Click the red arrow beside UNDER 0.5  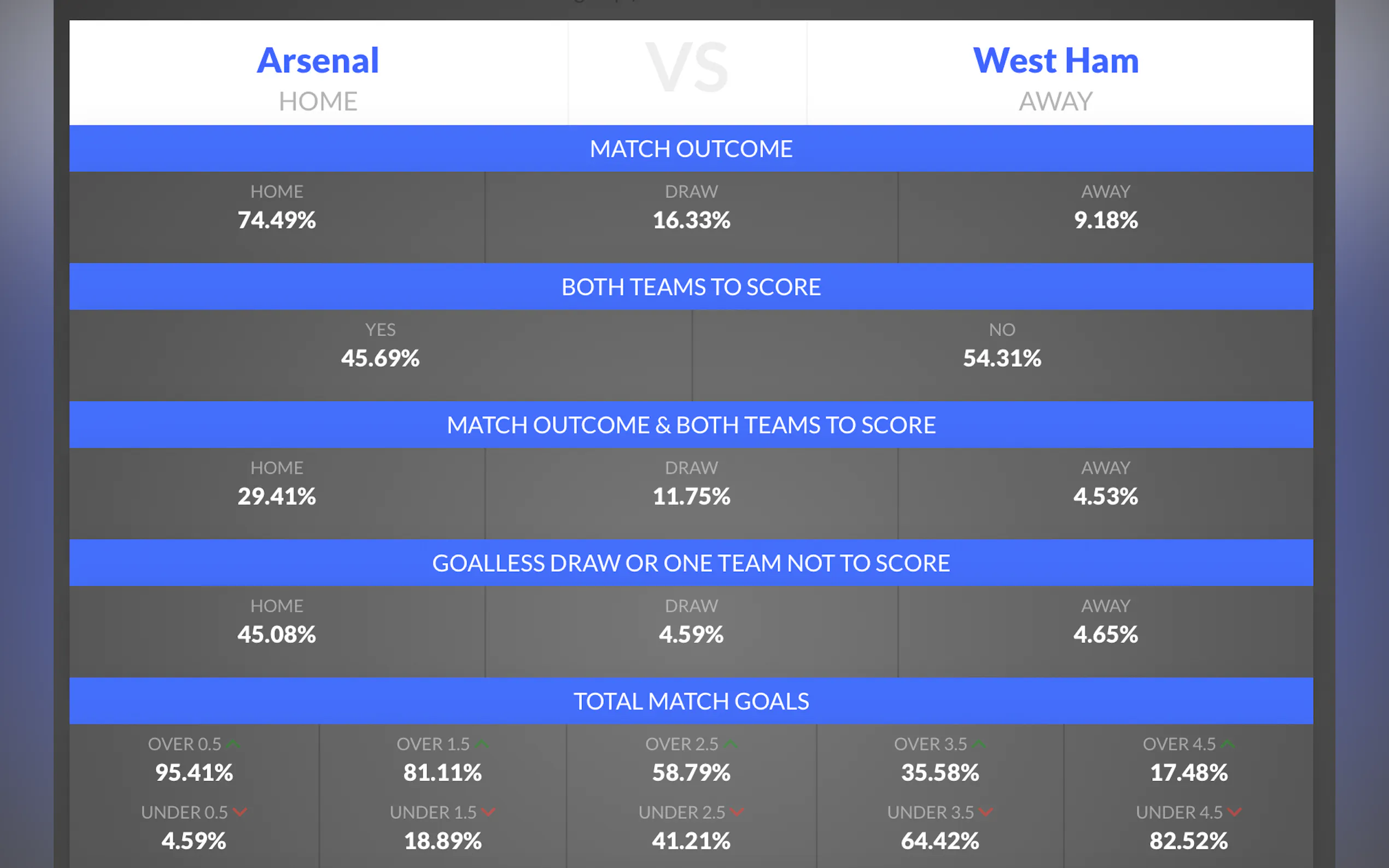coord(240,812)
